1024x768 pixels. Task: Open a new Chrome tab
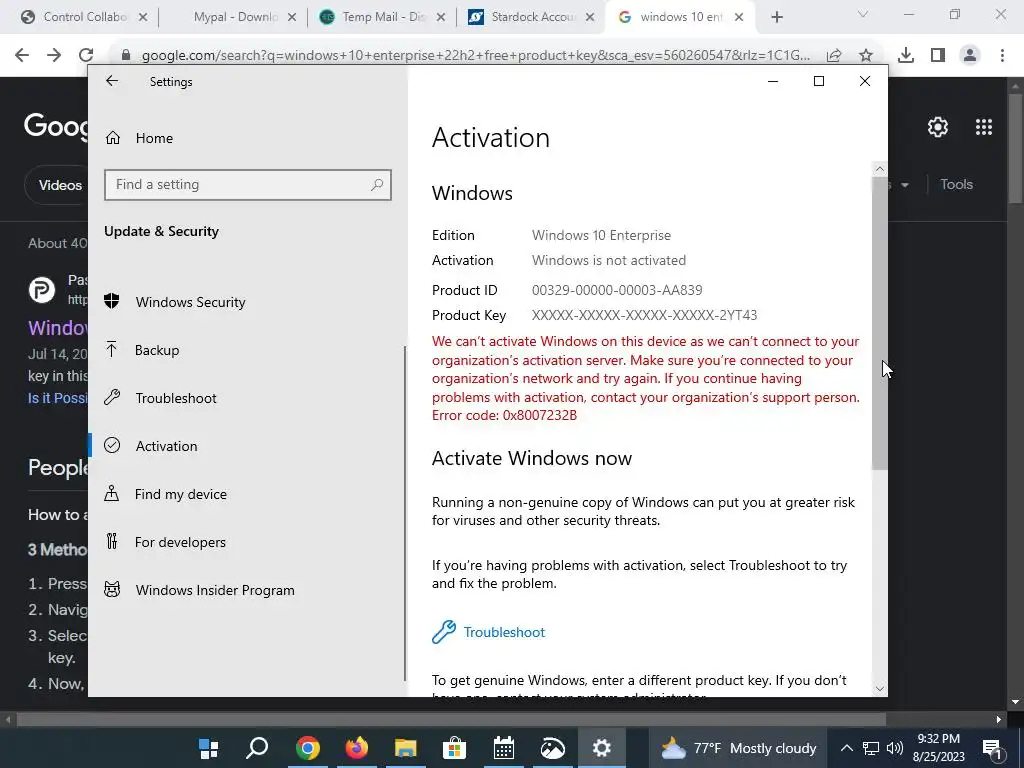pyautogui.click(x=776, y=18)
